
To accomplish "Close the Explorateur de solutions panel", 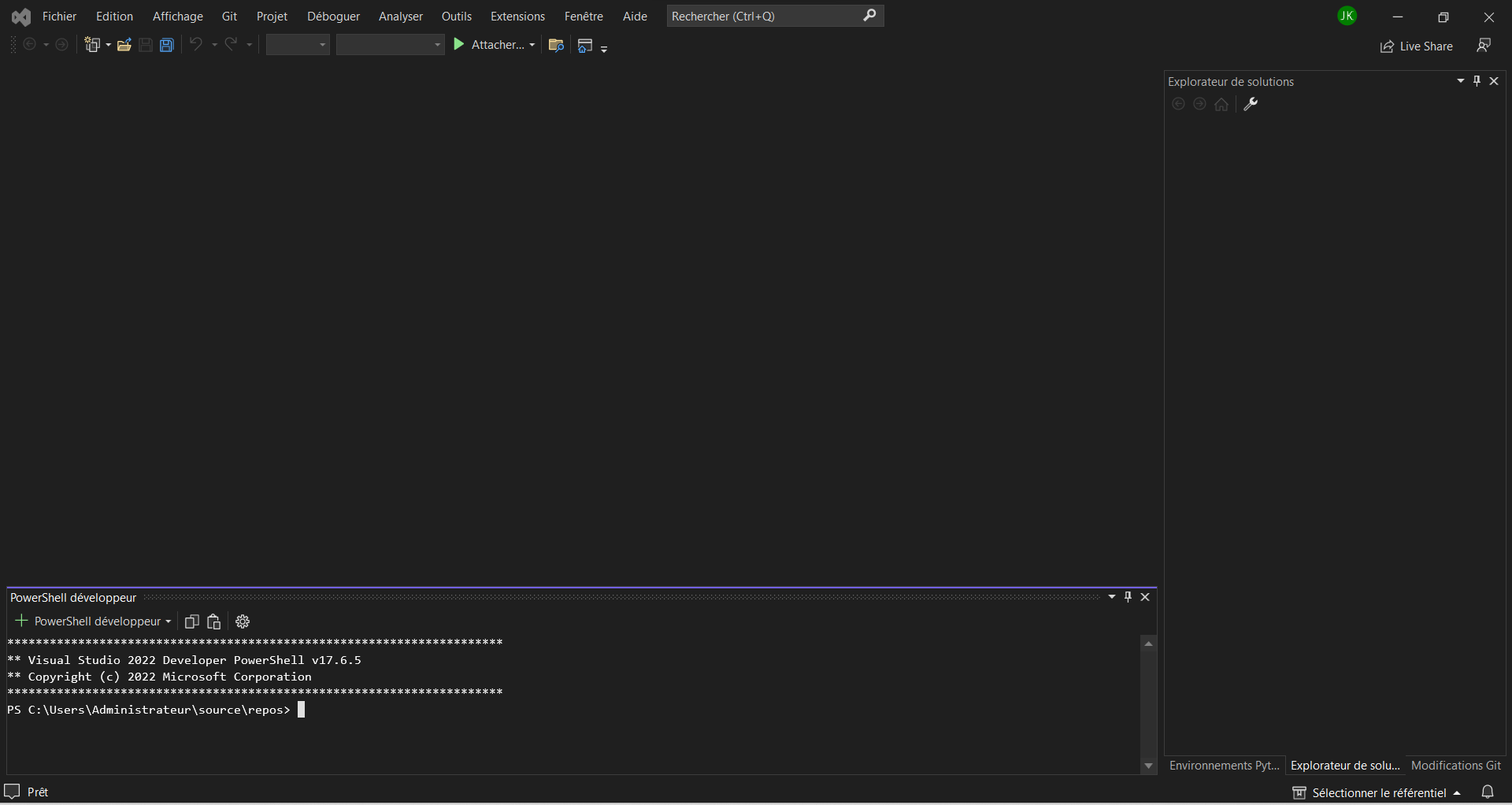I will (x=1494, y=81).
